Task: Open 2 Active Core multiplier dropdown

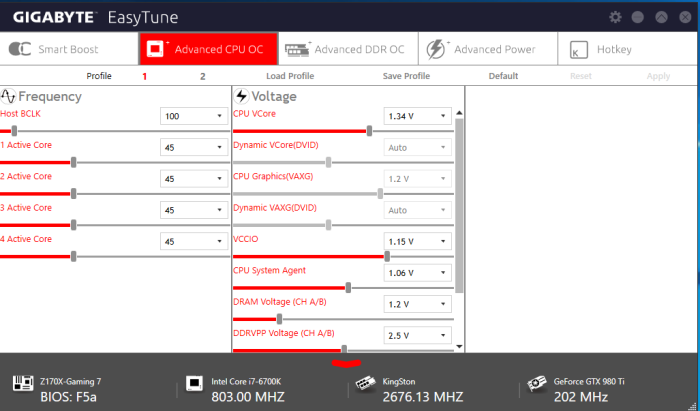Action: pyautogui.click(x=194, y=179)
